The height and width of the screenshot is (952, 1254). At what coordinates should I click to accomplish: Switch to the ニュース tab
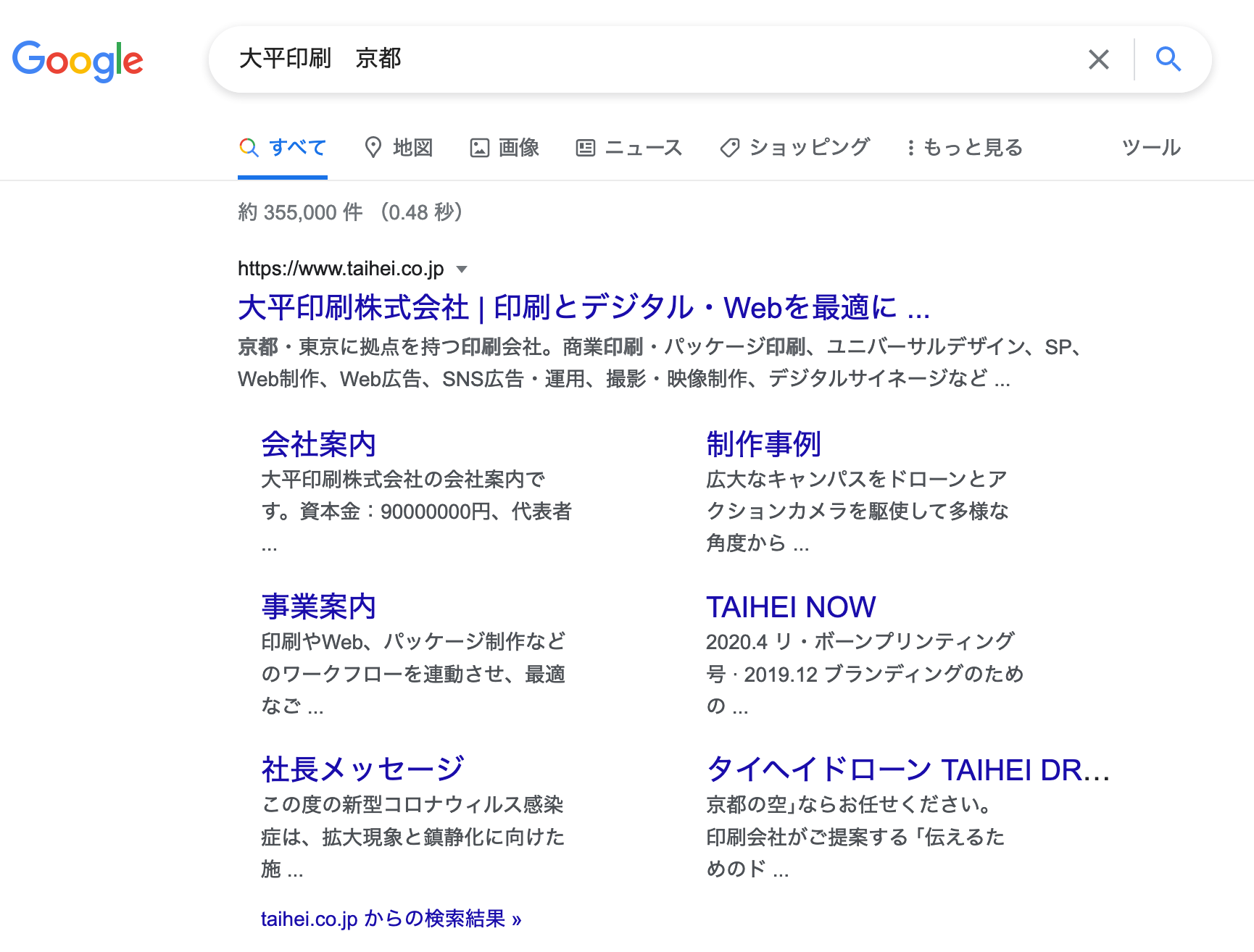(629, 148)
